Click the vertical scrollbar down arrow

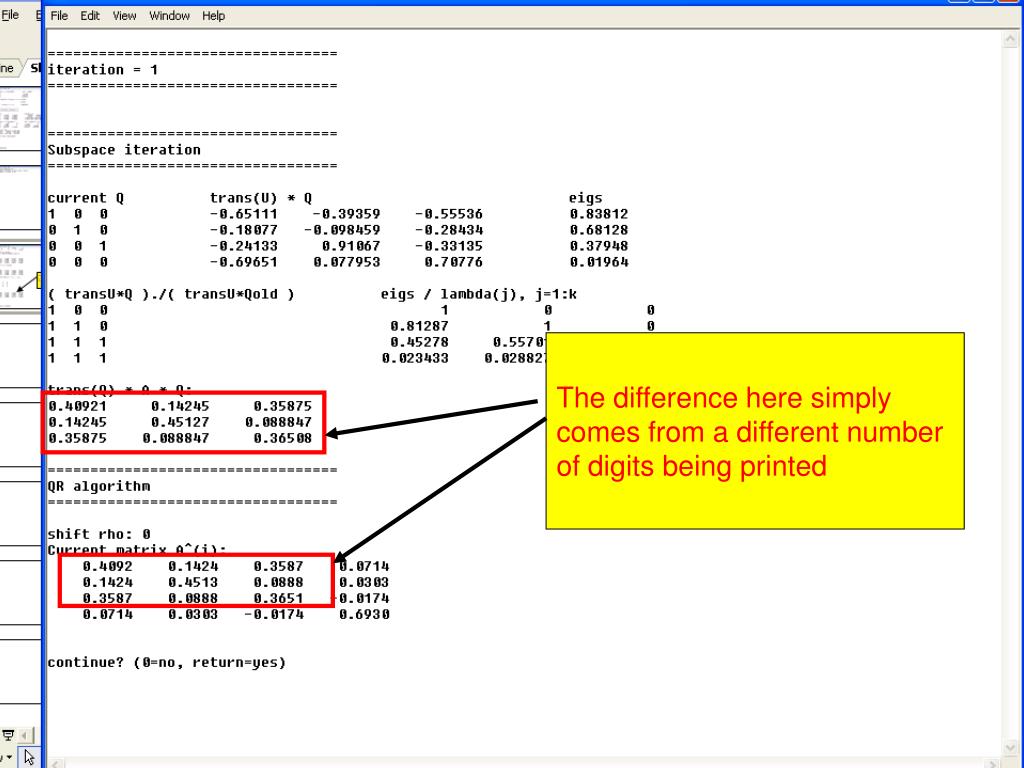click(x=1010, y=748)
